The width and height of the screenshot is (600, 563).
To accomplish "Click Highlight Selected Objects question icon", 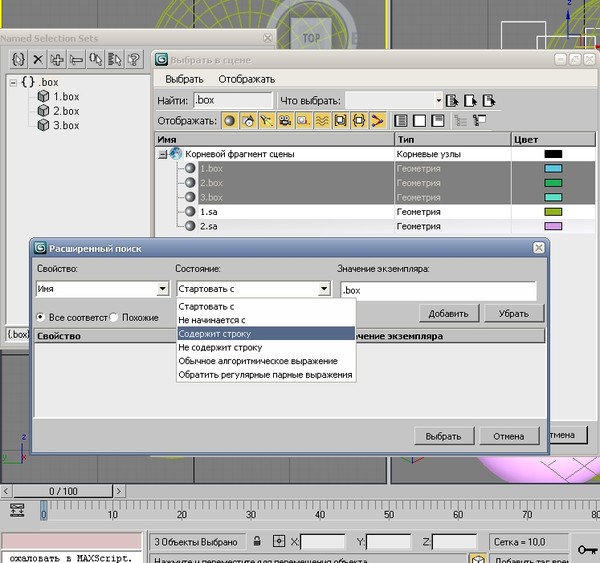I will point(134,59).
